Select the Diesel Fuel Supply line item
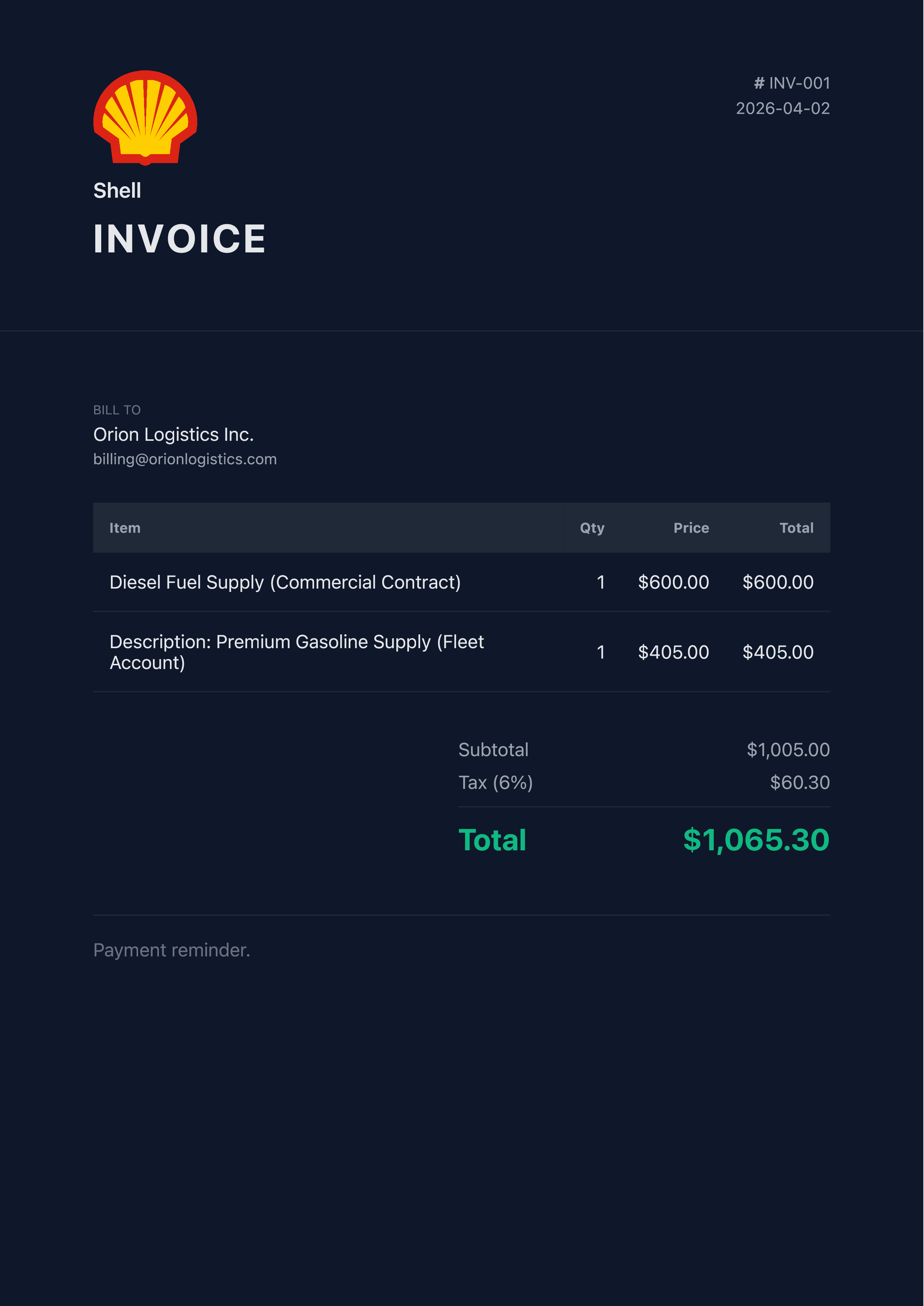Viewport: 924px width, 1306px height. tap(285, 582)
